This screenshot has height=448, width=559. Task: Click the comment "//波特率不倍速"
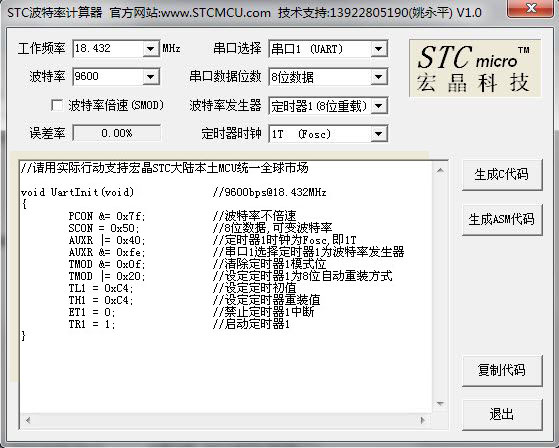pos(255,216)
